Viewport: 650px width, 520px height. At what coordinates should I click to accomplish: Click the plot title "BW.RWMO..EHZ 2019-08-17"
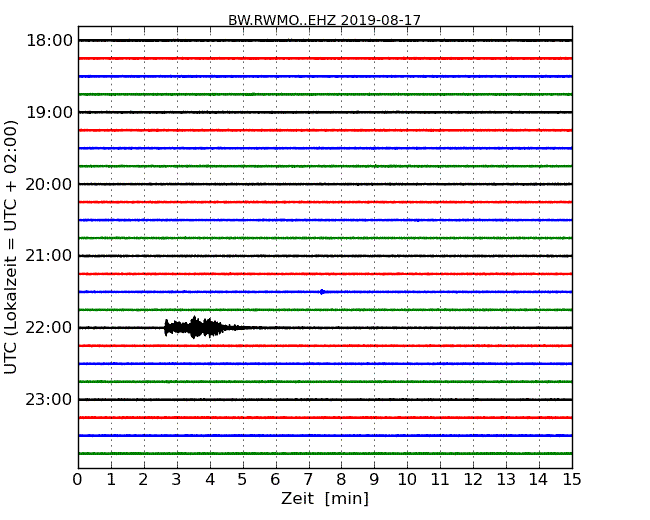point(325,20)
